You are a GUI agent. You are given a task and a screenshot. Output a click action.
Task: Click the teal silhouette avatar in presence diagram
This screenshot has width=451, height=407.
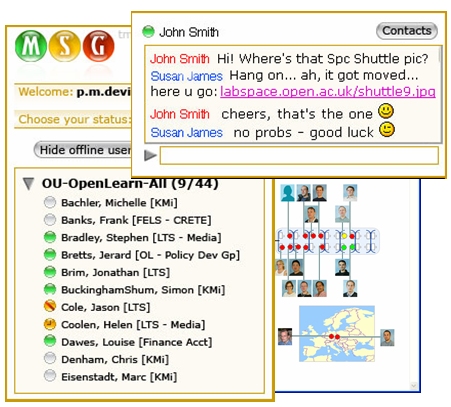(x=288, y=193)
